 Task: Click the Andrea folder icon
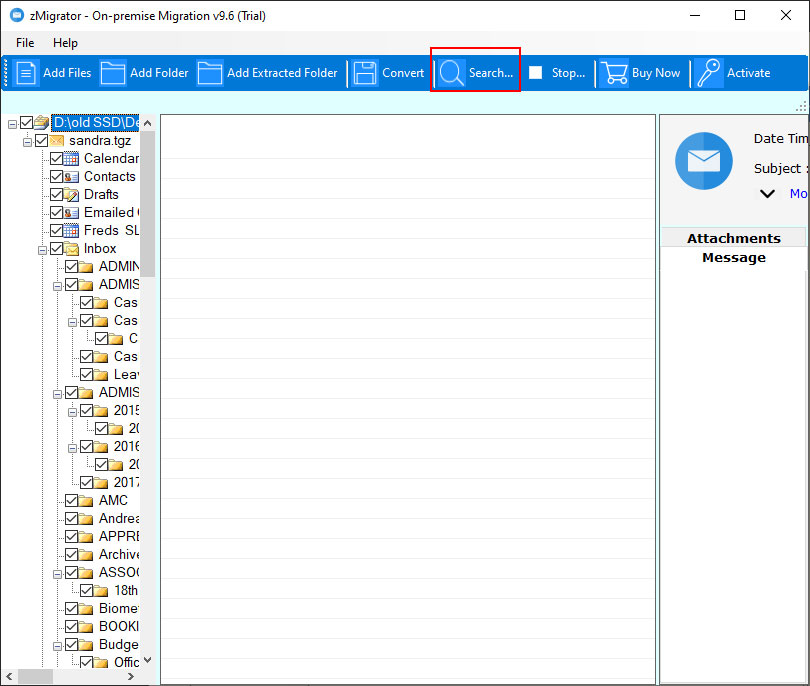click(86, 519)
